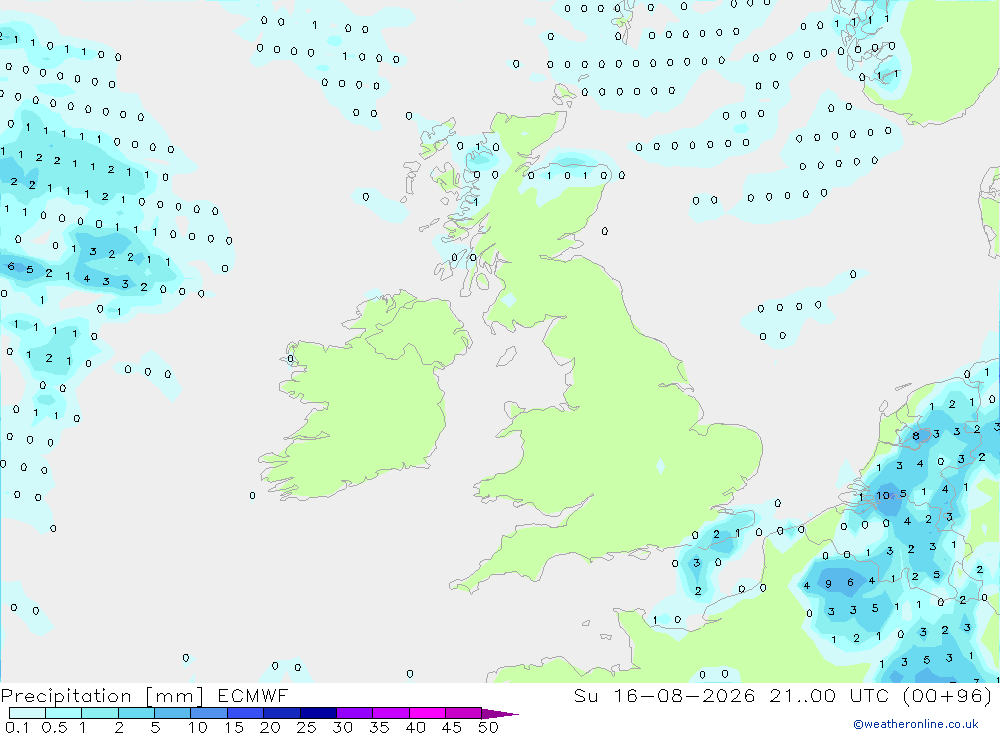The width and height of the screenshot is (1000, 733).
Task: Click the legend scale label "15"
Action: pos(233,727)
